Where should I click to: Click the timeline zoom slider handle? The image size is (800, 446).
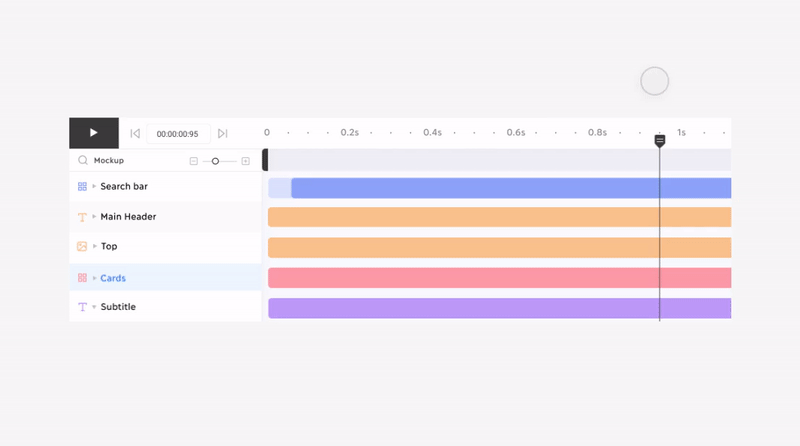[215, 161]
